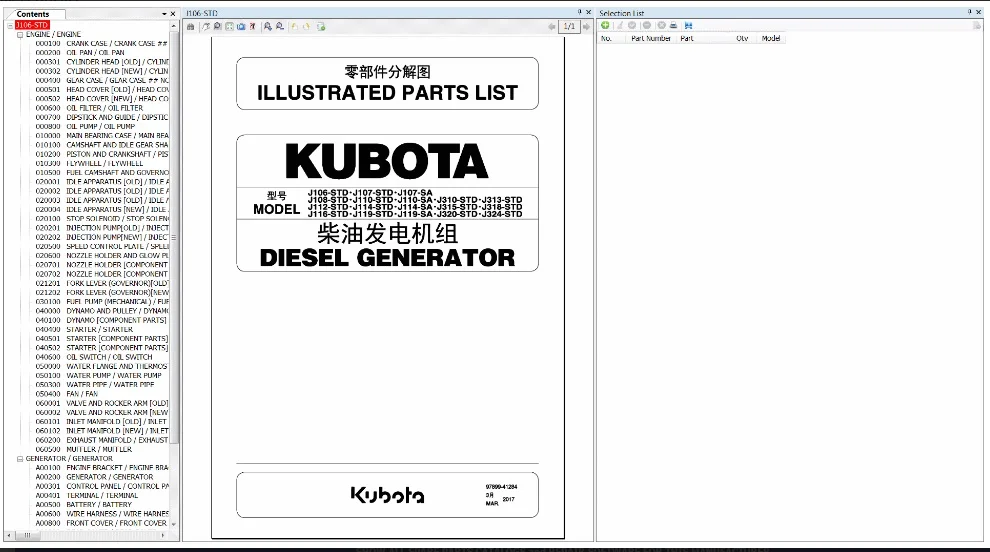
Task: Collapse the ENGINE / ENGINE tree group
Action: coord(20,35)
